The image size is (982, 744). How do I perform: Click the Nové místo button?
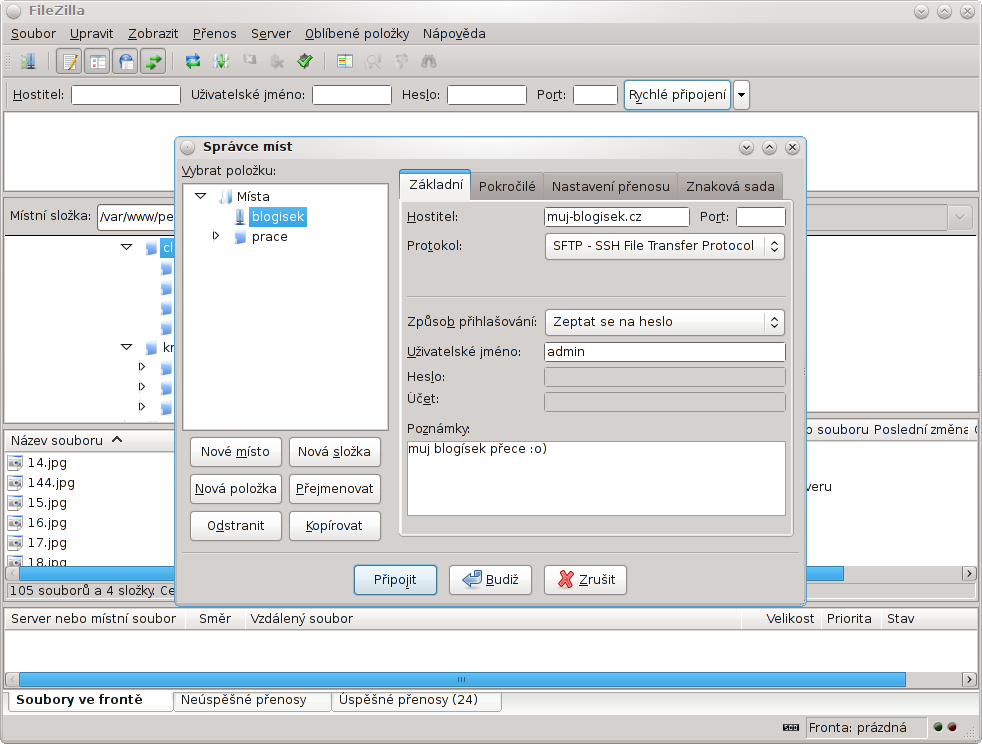tap(235, 452)
